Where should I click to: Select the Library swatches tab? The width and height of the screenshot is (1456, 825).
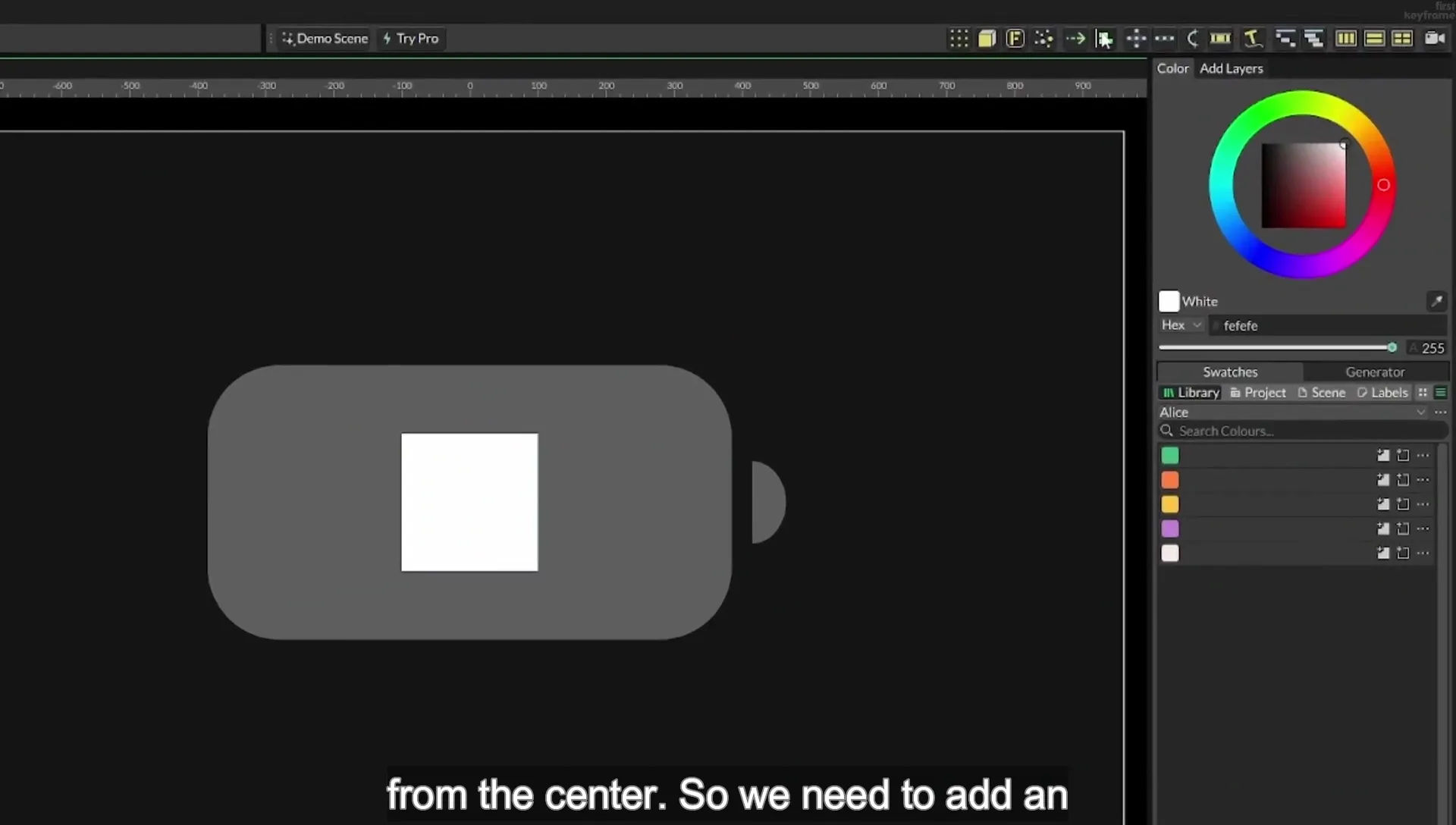click(1191, 392)
